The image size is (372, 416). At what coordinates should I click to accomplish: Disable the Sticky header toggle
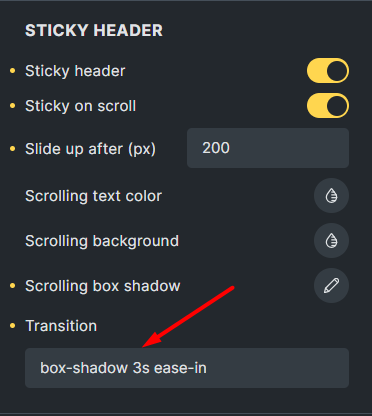click(328, 71)
